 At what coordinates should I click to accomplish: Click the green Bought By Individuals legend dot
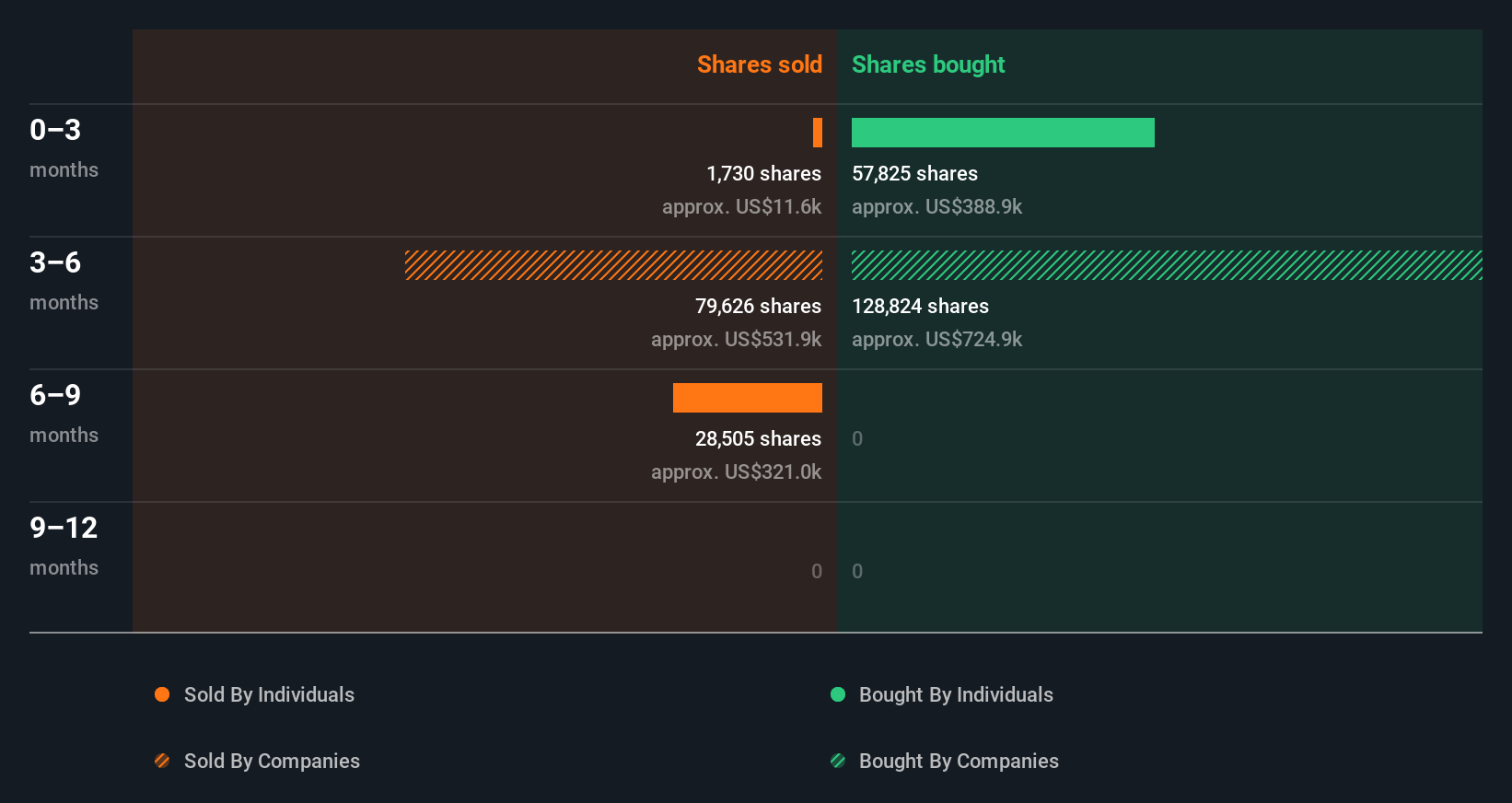pos(838,694)
